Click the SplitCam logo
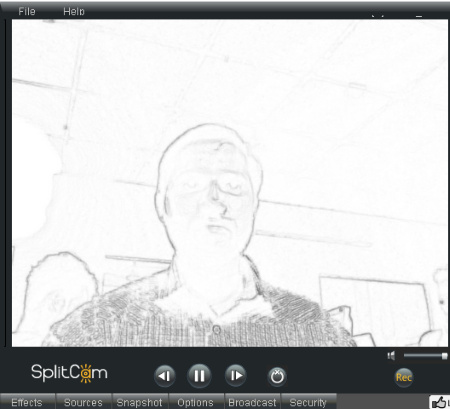Viewport: 450px width, 409px height. [x=69, y=373]
